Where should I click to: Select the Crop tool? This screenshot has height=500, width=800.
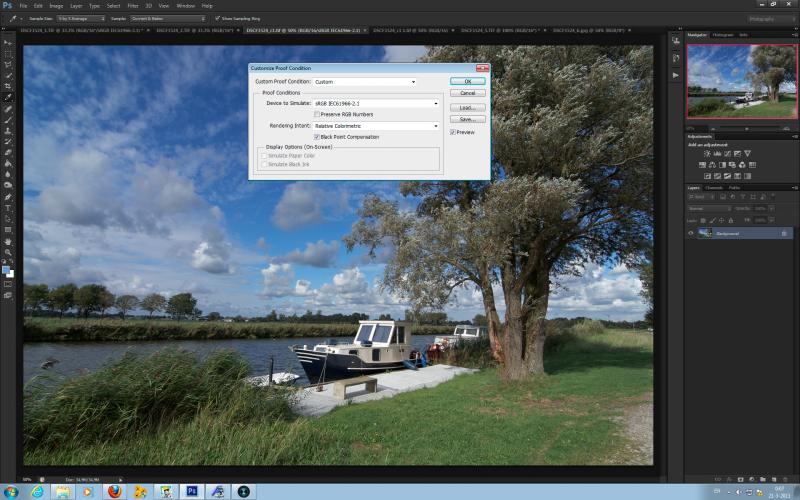8,86
